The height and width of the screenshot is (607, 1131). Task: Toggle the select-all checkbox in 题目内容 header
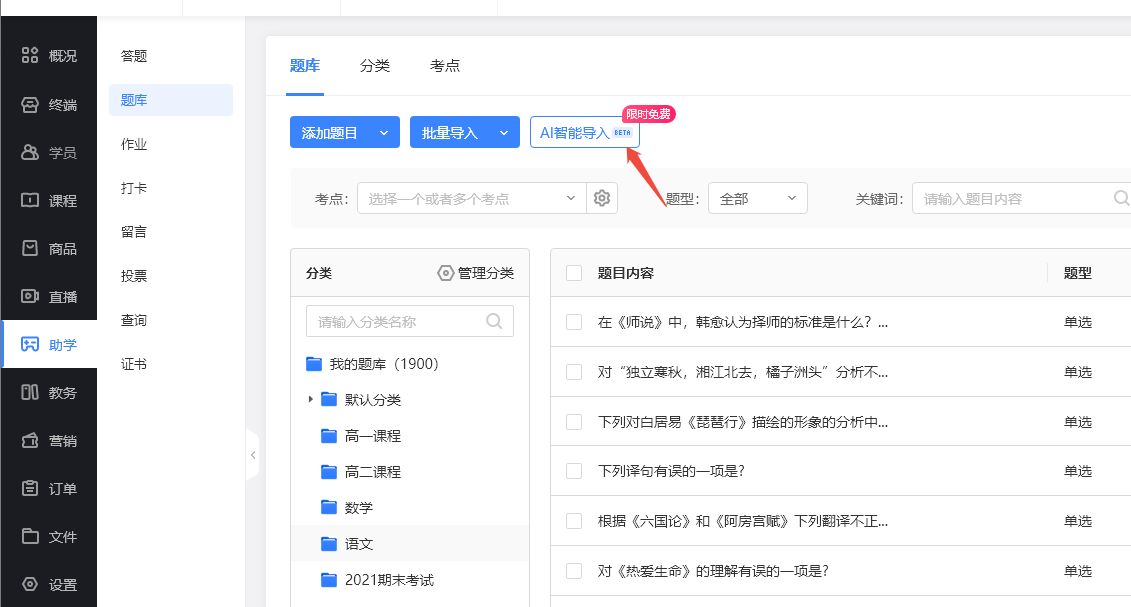(x=574, y=273)
